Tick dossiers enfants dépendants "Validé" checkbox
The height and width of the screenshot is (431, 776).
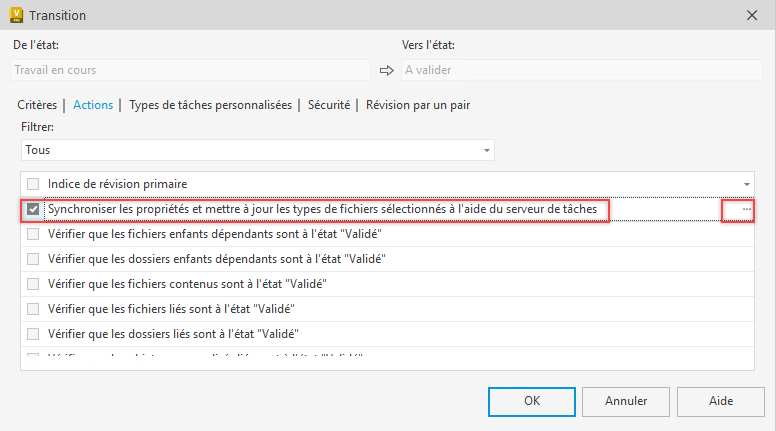point(34,259)
